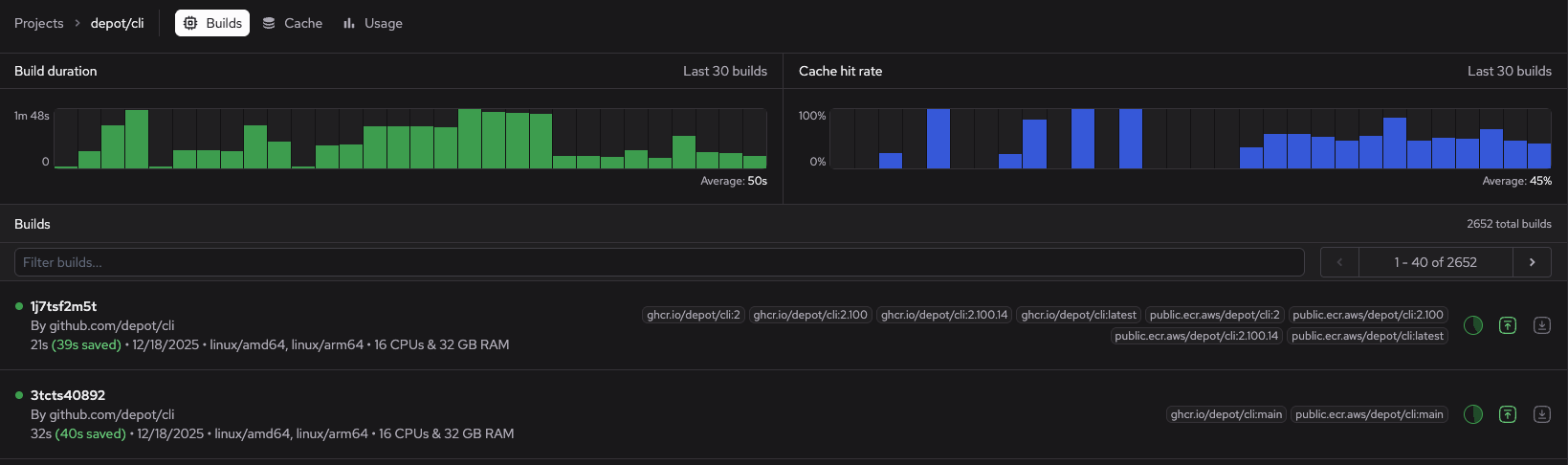The image size is (1568, 465).
Task: Click the cache pie icon for build 3tcts40892
Action: coord(1473,414)
